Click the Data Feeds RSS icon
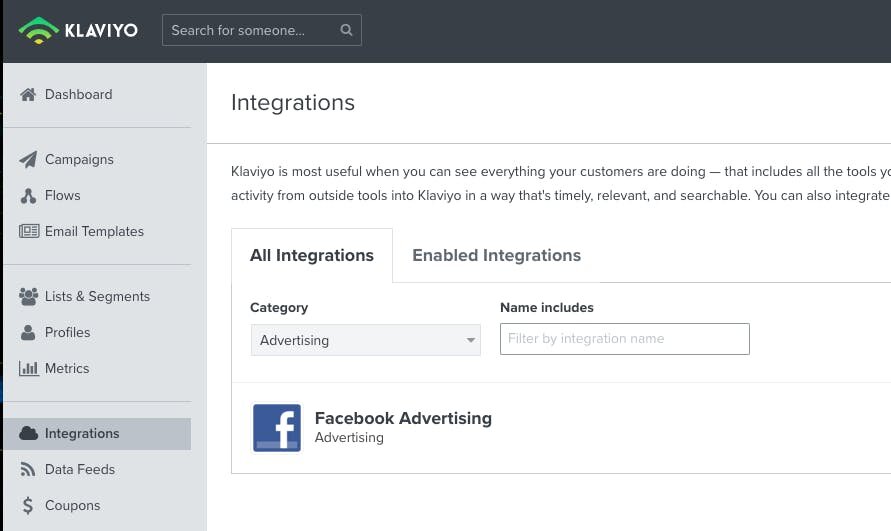Image resolution: width=891 pixels, height=531 pixels. [28, 470]
